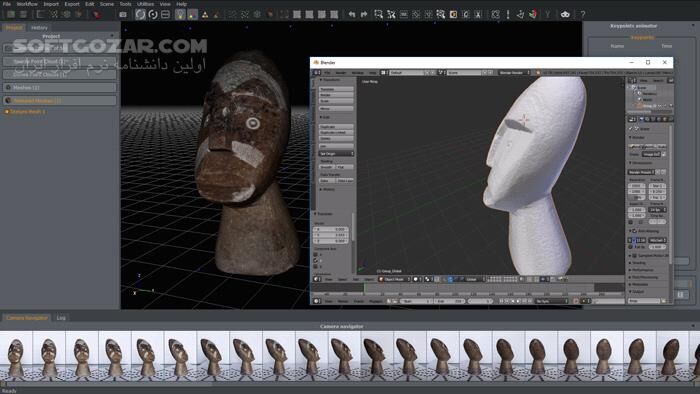Screen dimensions: 700x394
Task: Click the Blender timeline current frame marker
Action: [364, 288]
